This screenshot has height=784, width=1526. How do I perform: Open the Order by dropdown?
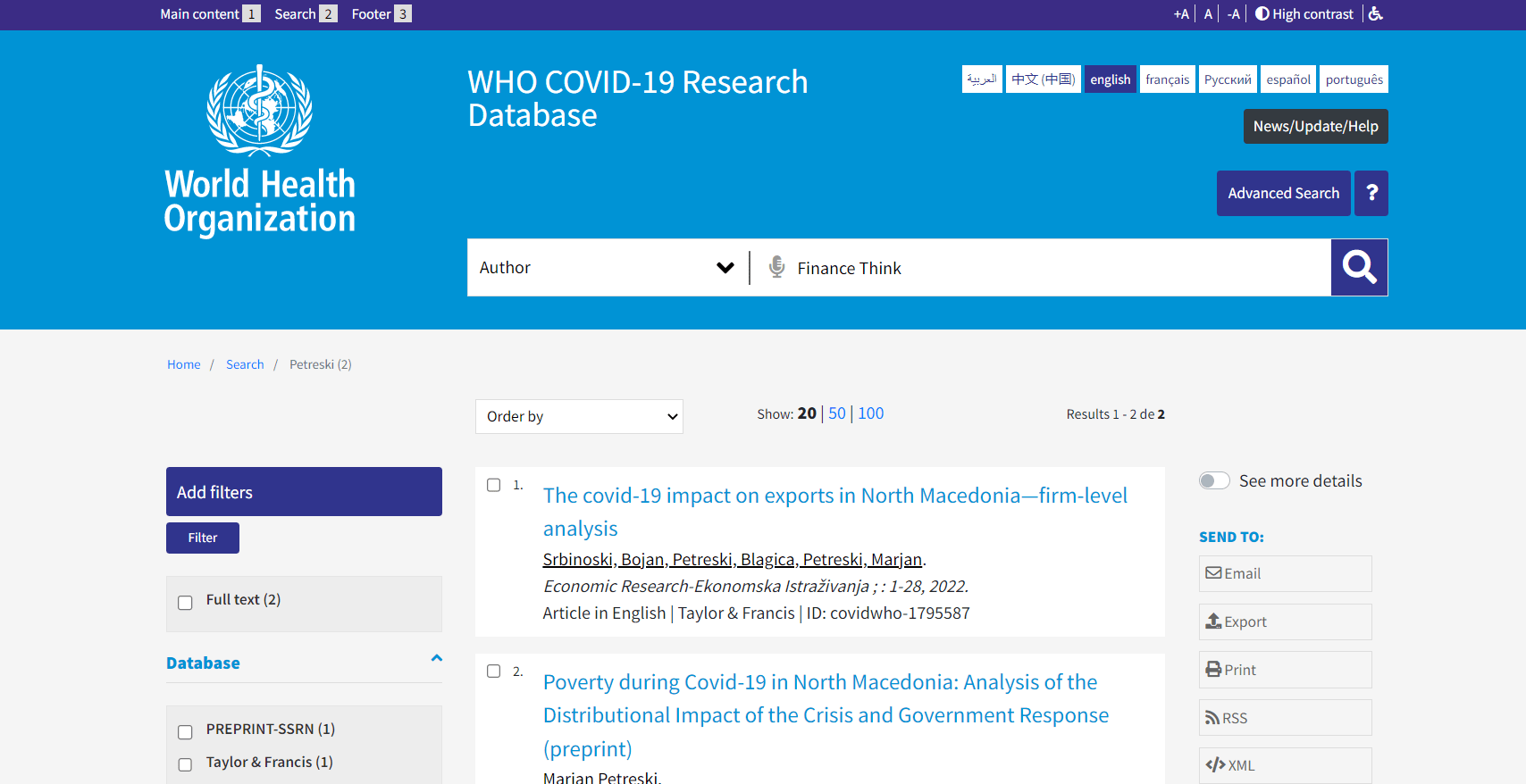(579, 416)
